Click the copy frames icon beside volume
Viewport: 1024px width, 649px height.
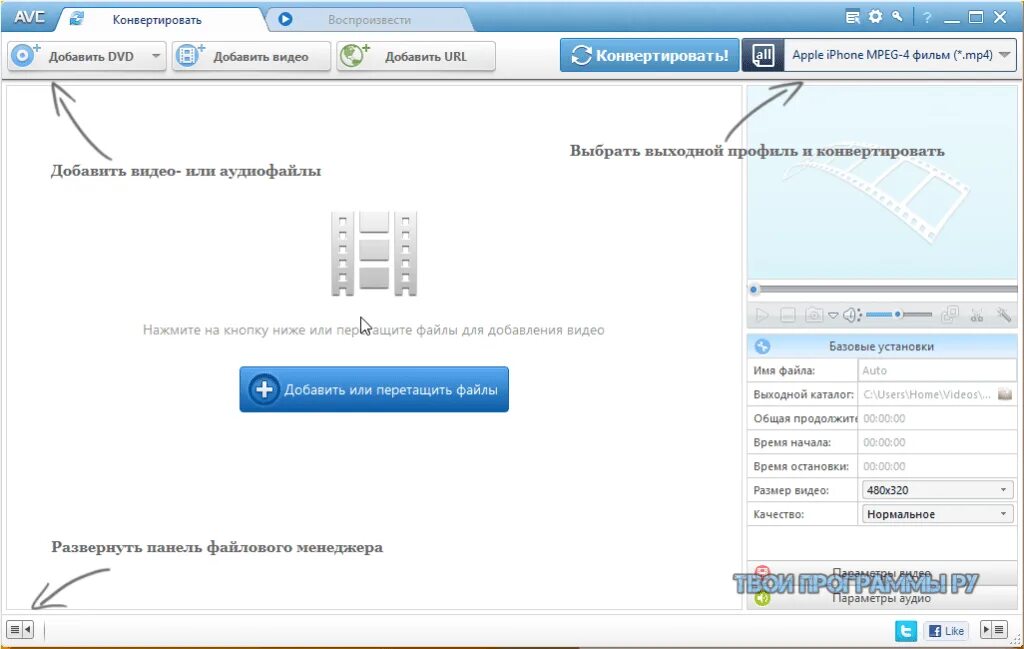coord(950,315)
